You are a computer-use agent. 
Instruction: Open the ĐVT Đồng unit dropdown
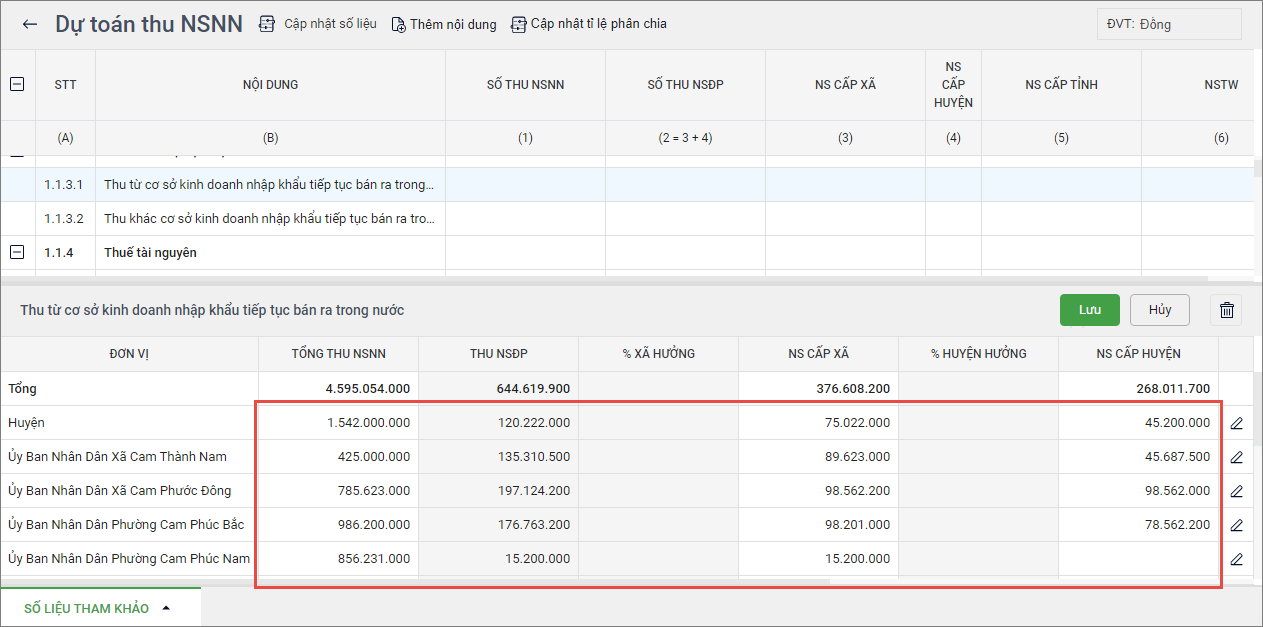click(x=1168, y=24)
